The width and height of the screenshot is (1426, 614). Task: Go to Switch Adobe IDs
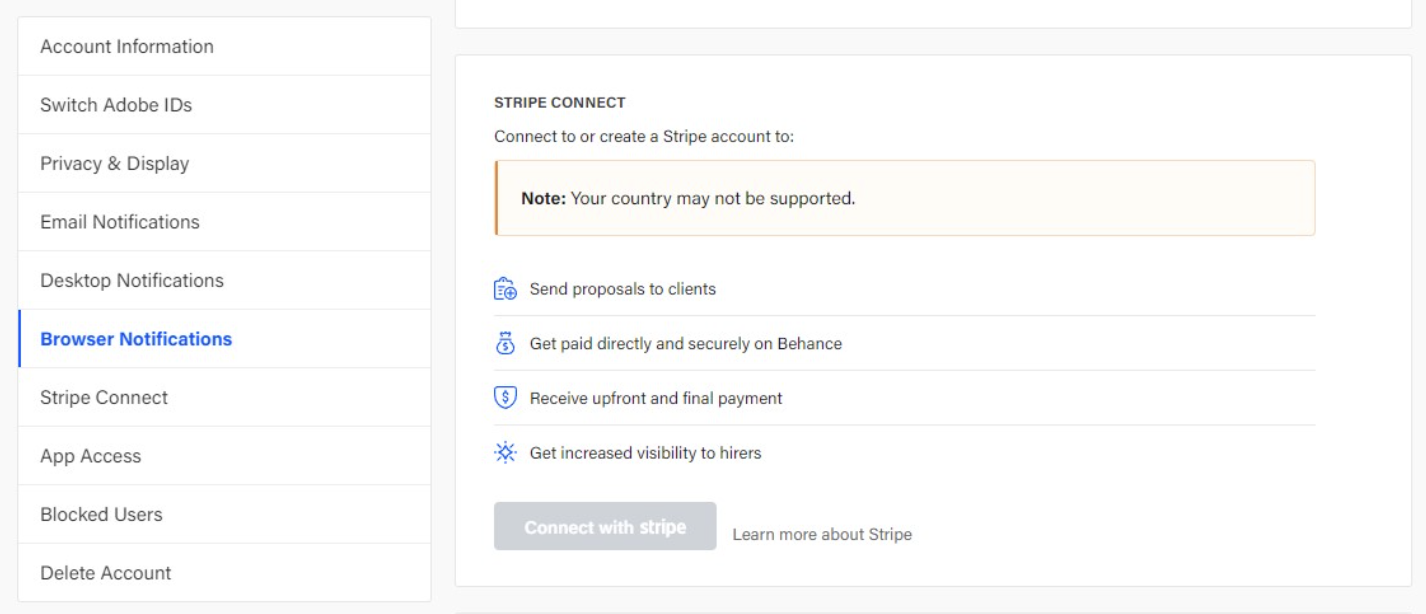pos(225,105)
